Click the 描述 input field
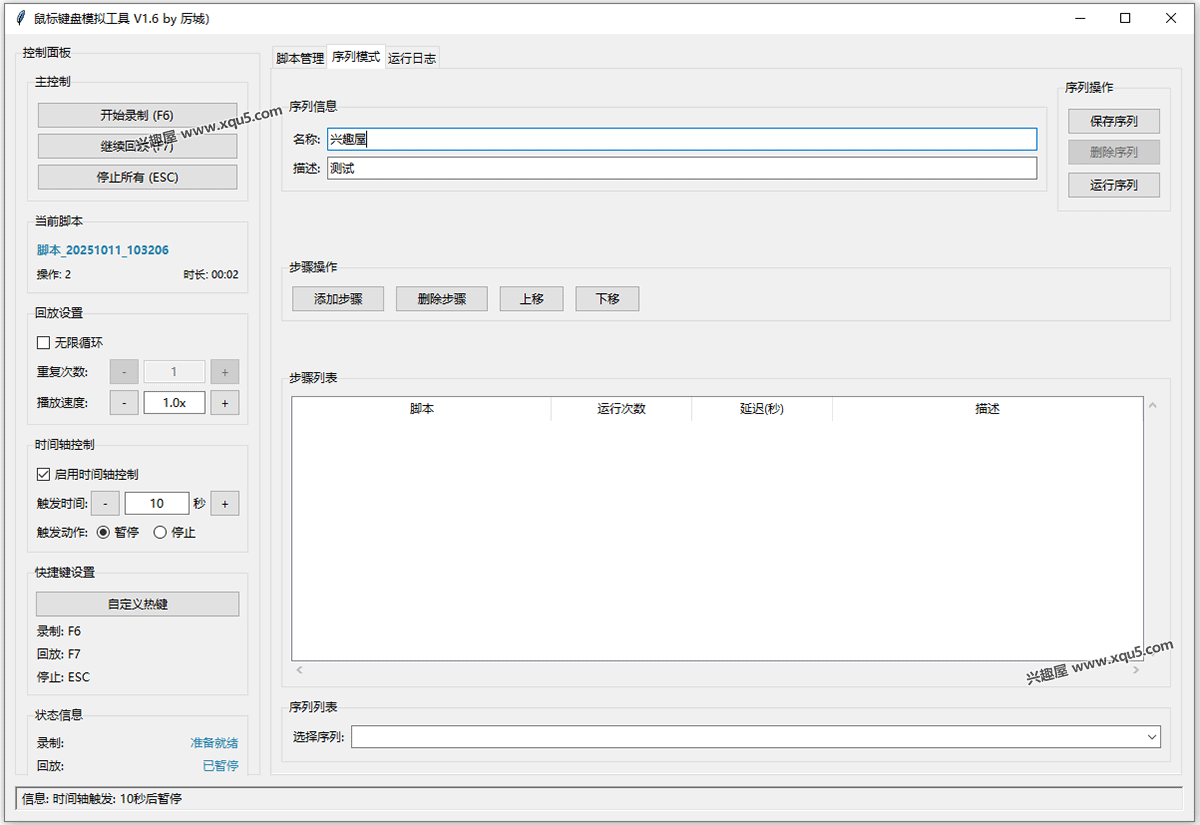This screenshot has width=1200, height=825. point(681,168)
